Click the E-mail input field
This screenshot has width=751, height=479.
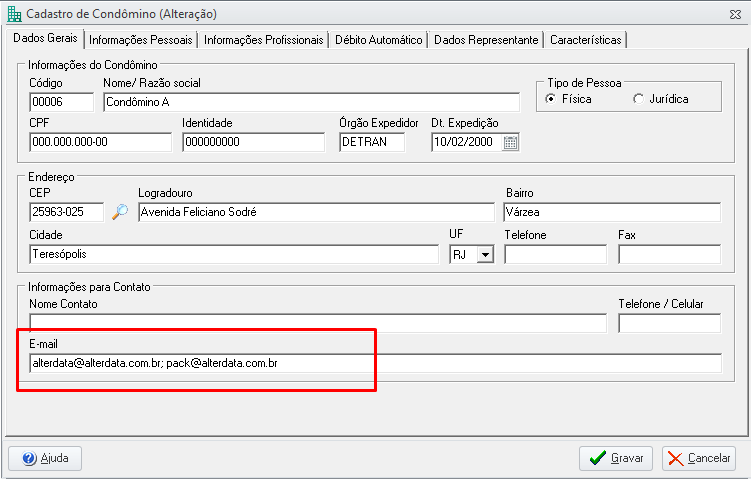[375, 363]
